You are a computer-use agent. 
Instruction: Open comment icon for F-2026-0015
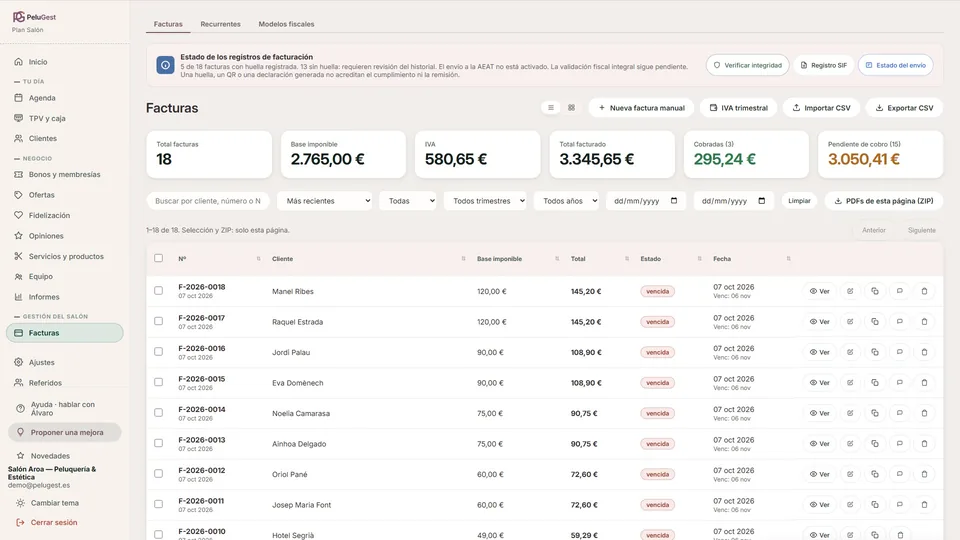coord(899,383)
